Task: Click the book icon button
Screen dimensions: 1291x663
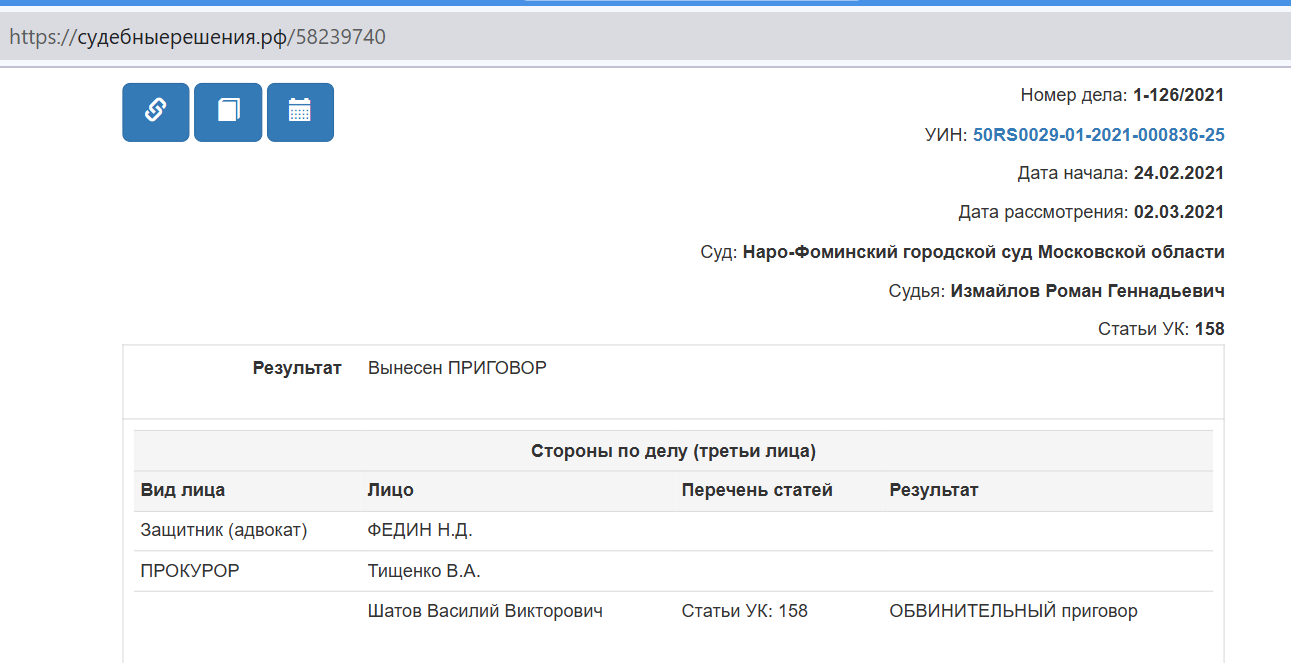Action: (x=228, y=112)
